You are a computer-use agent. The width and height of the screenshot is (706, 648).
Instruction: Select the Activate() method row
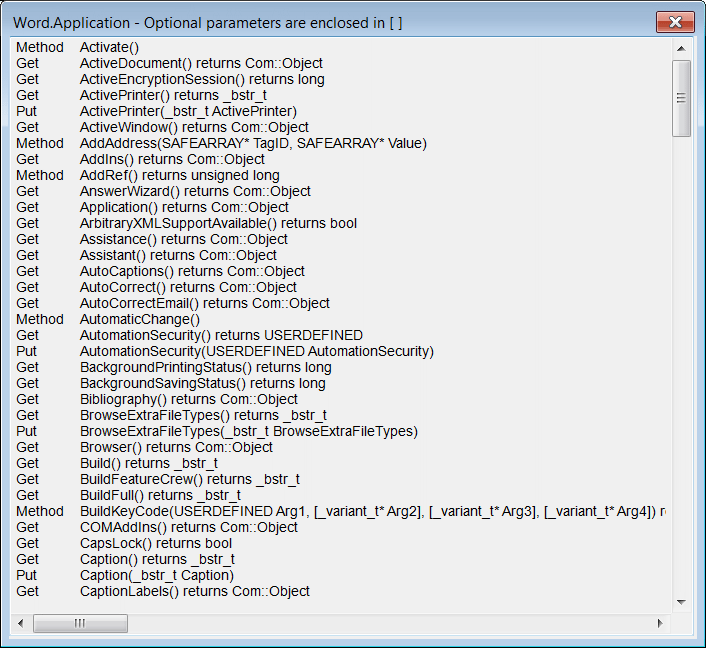pyautogui.click(x=341, y=47)
